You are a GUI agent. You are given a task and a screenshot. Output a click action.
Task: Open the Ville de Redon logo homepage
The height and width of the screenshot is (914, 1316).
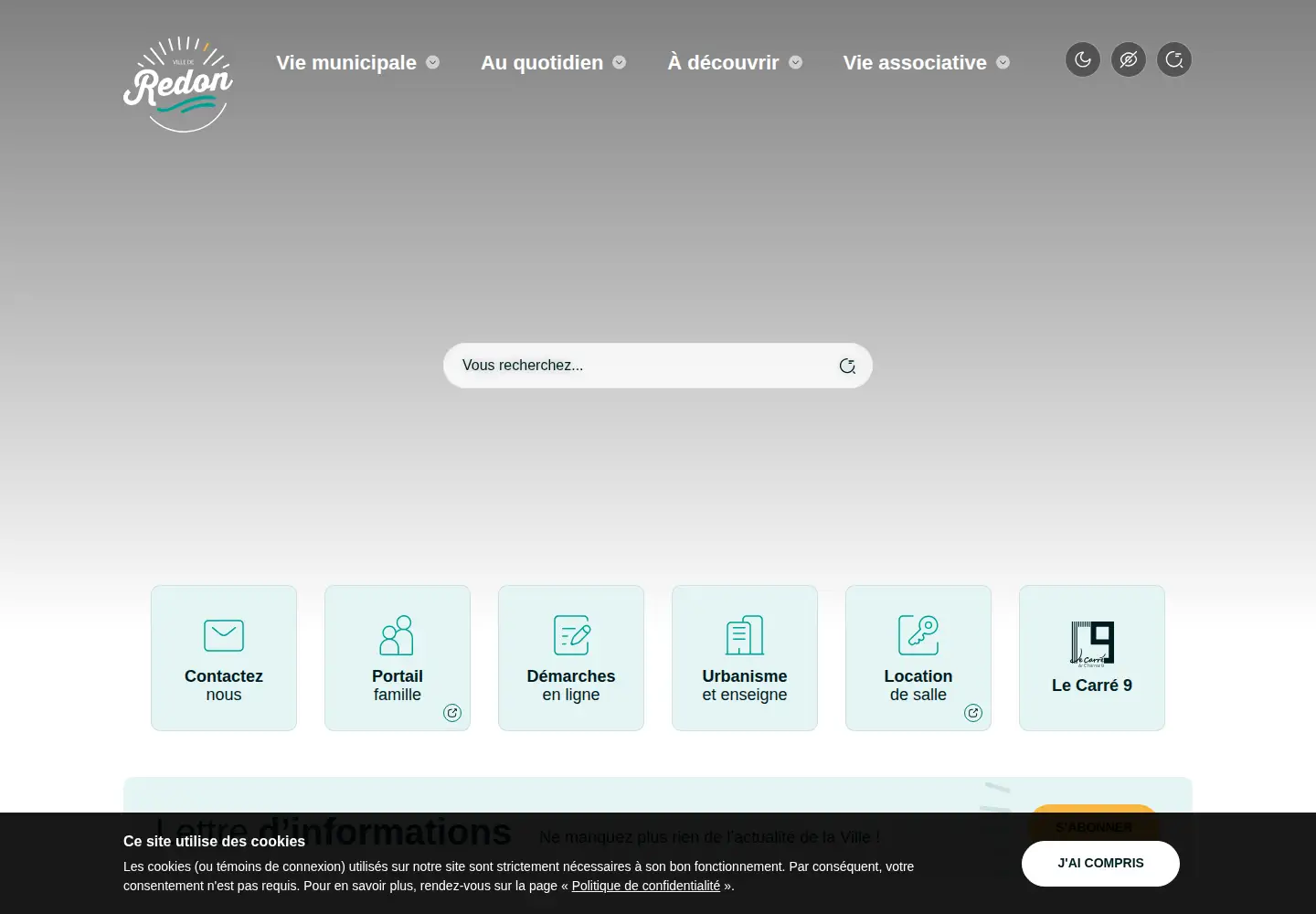(x=178, y=84)
